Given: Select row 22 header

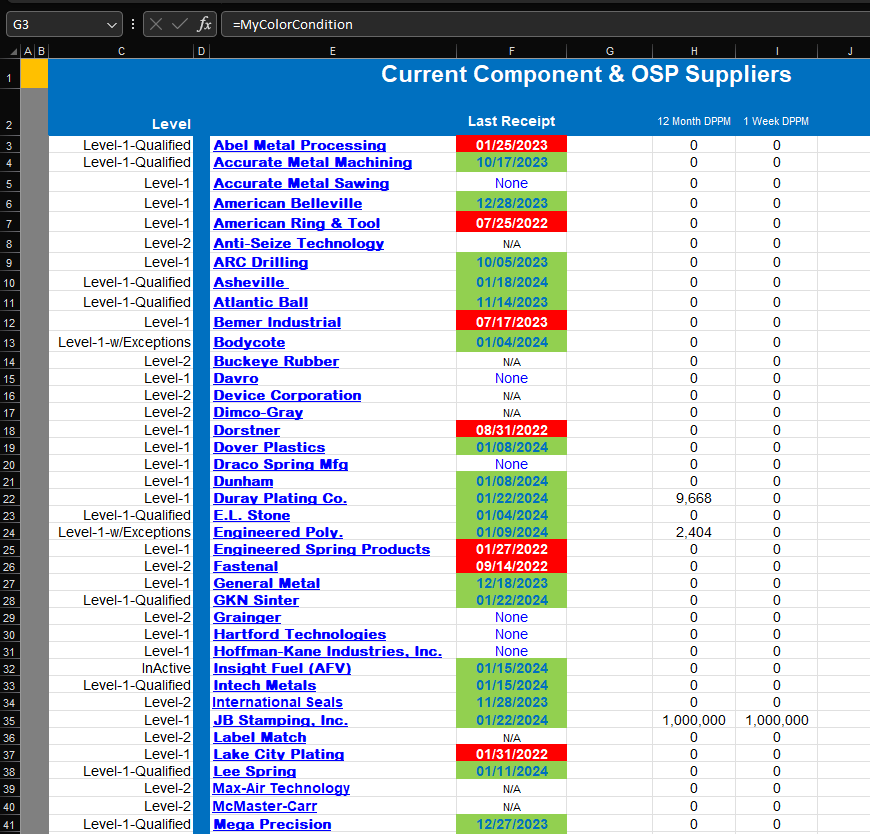Looking at the screenshot, I should pyautogui.click(x=9, y=499).
